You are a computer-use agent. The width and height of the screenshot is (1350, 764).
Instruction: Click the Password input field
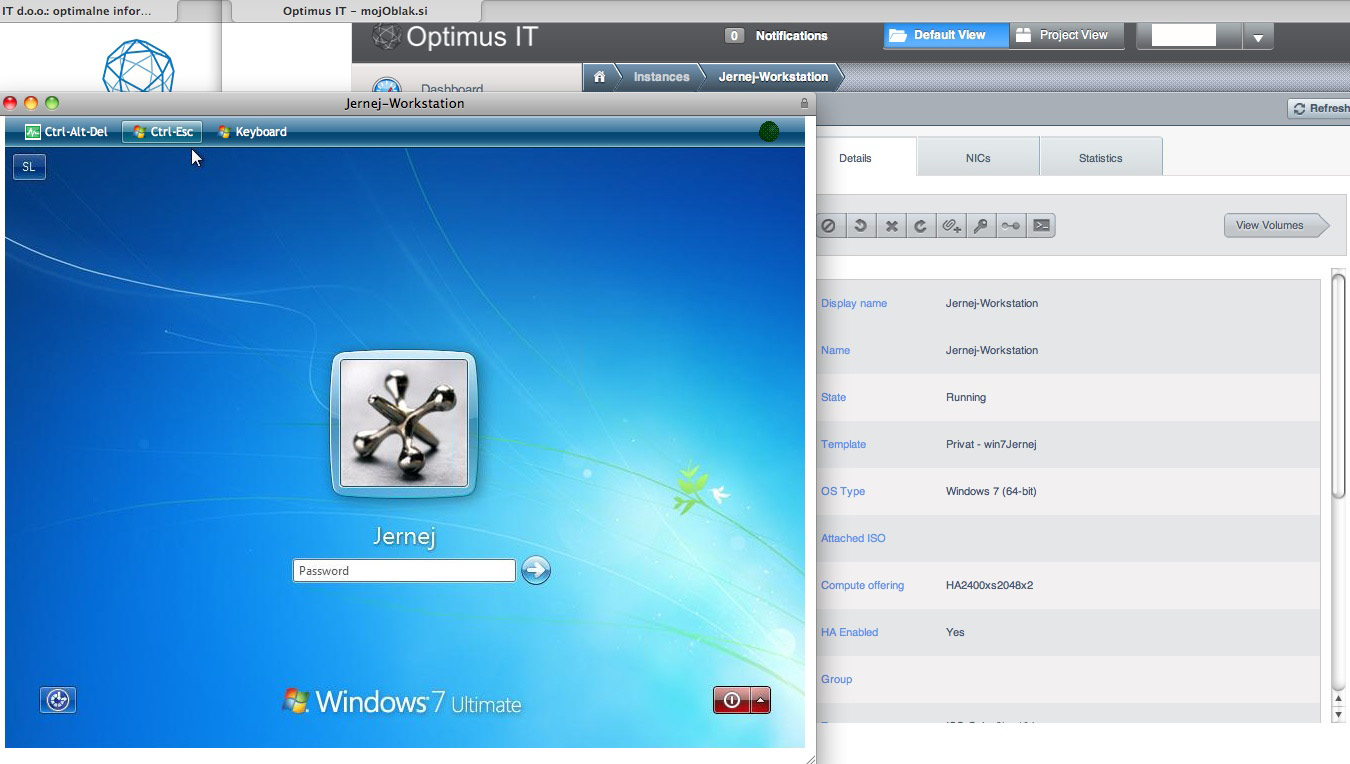403,571
